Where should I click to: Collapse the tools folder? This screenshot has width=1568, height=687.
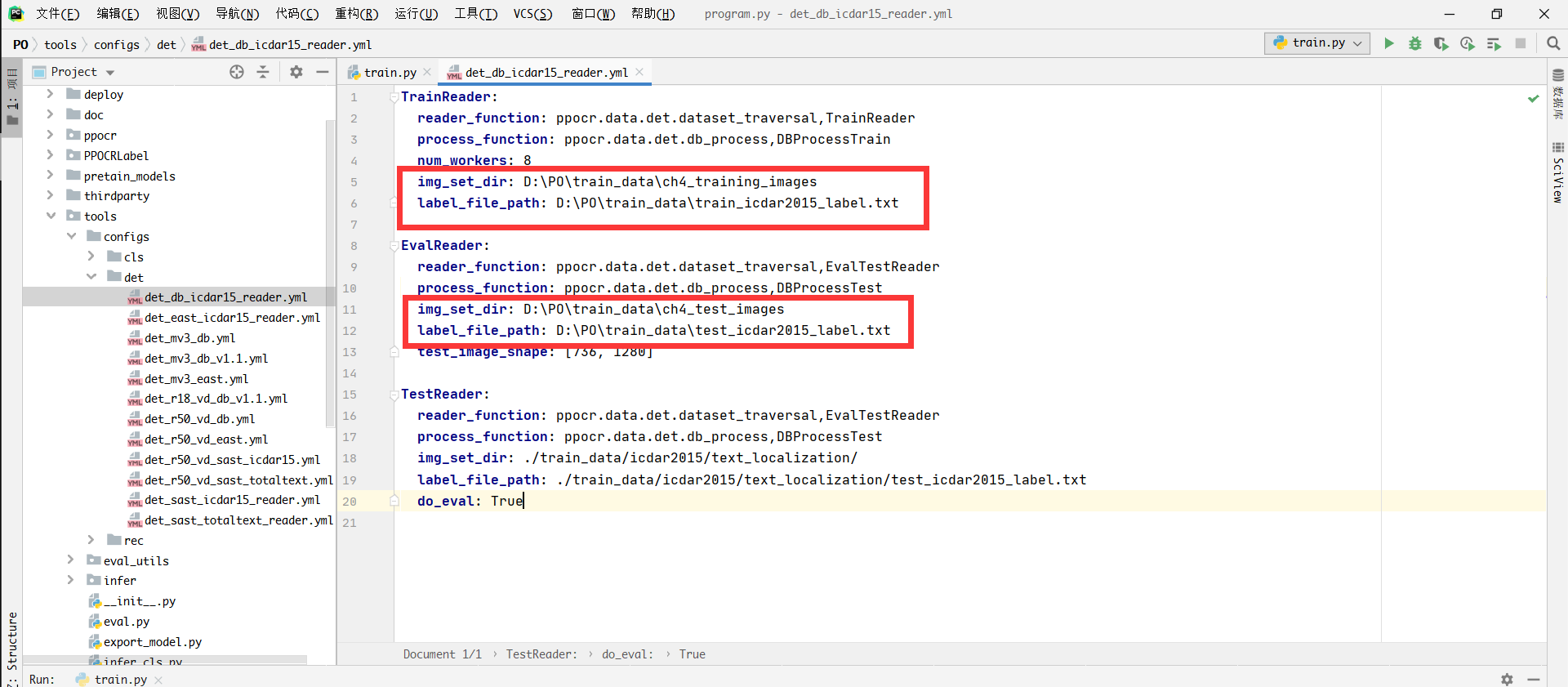[51, 216]
